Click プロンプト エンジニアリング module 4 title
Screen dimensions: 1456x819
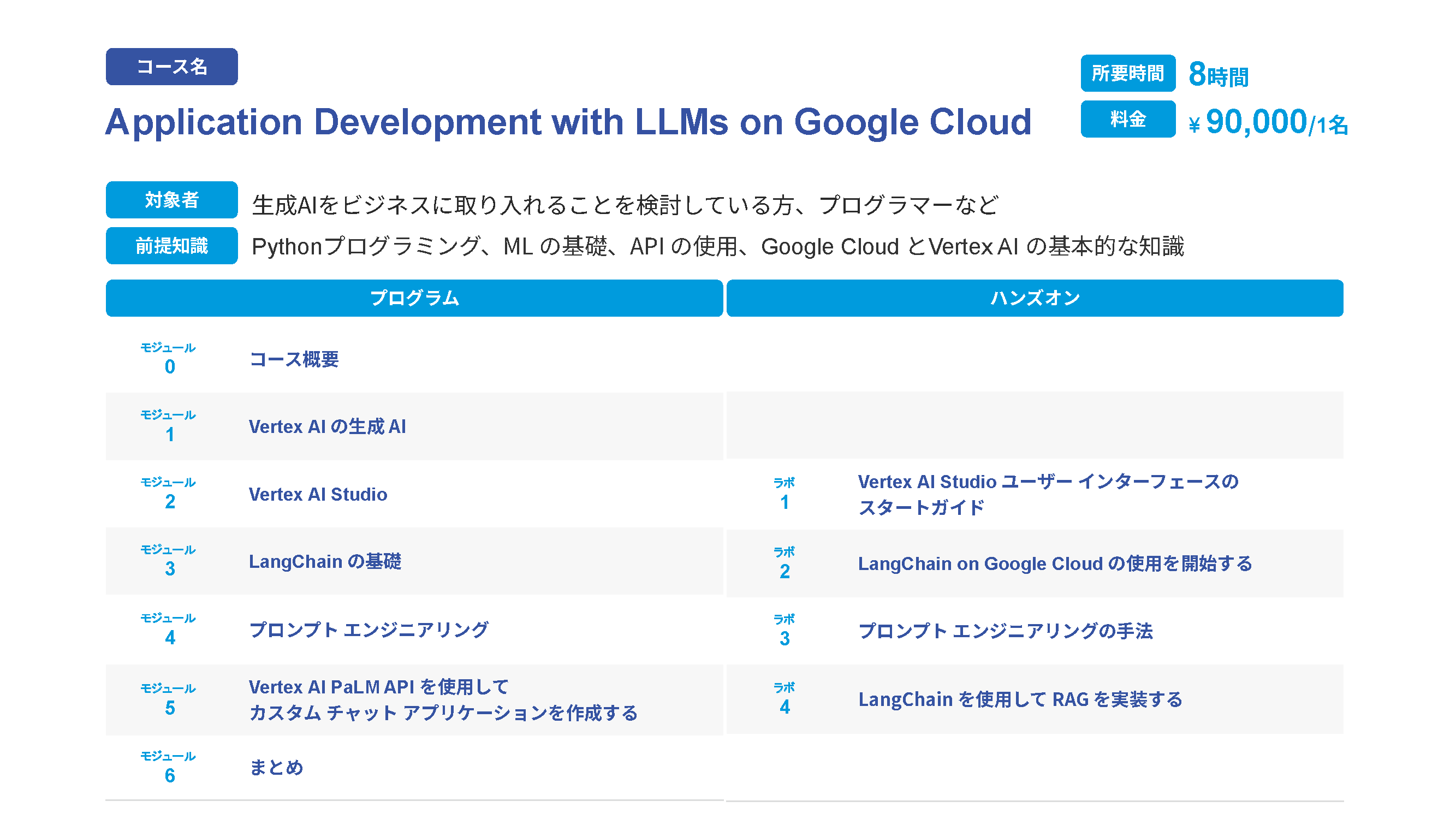tap(369, 630)
